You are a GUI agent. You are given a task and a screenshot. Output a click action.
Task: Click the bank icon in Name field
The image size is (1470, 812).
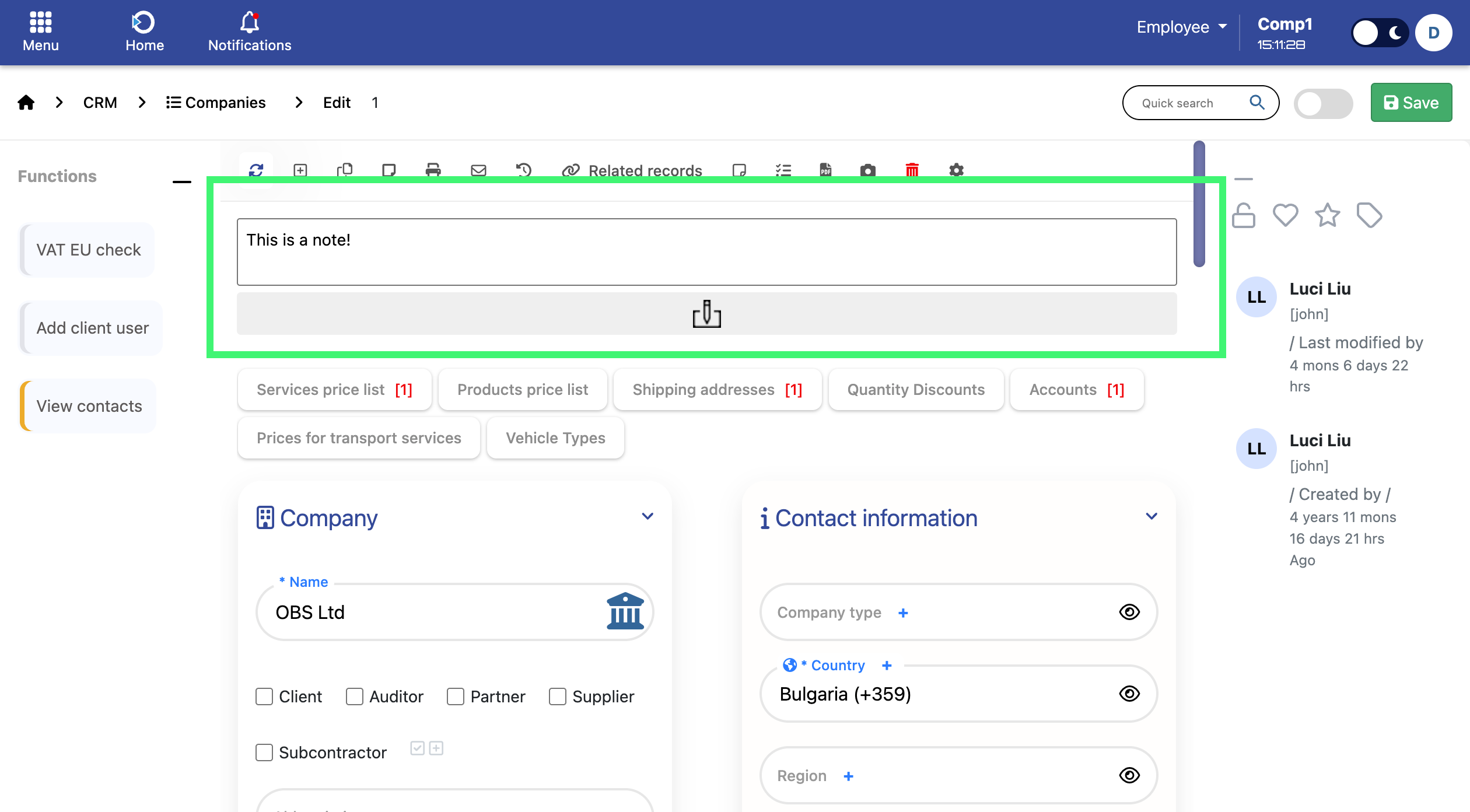click(x=625, y=611)
